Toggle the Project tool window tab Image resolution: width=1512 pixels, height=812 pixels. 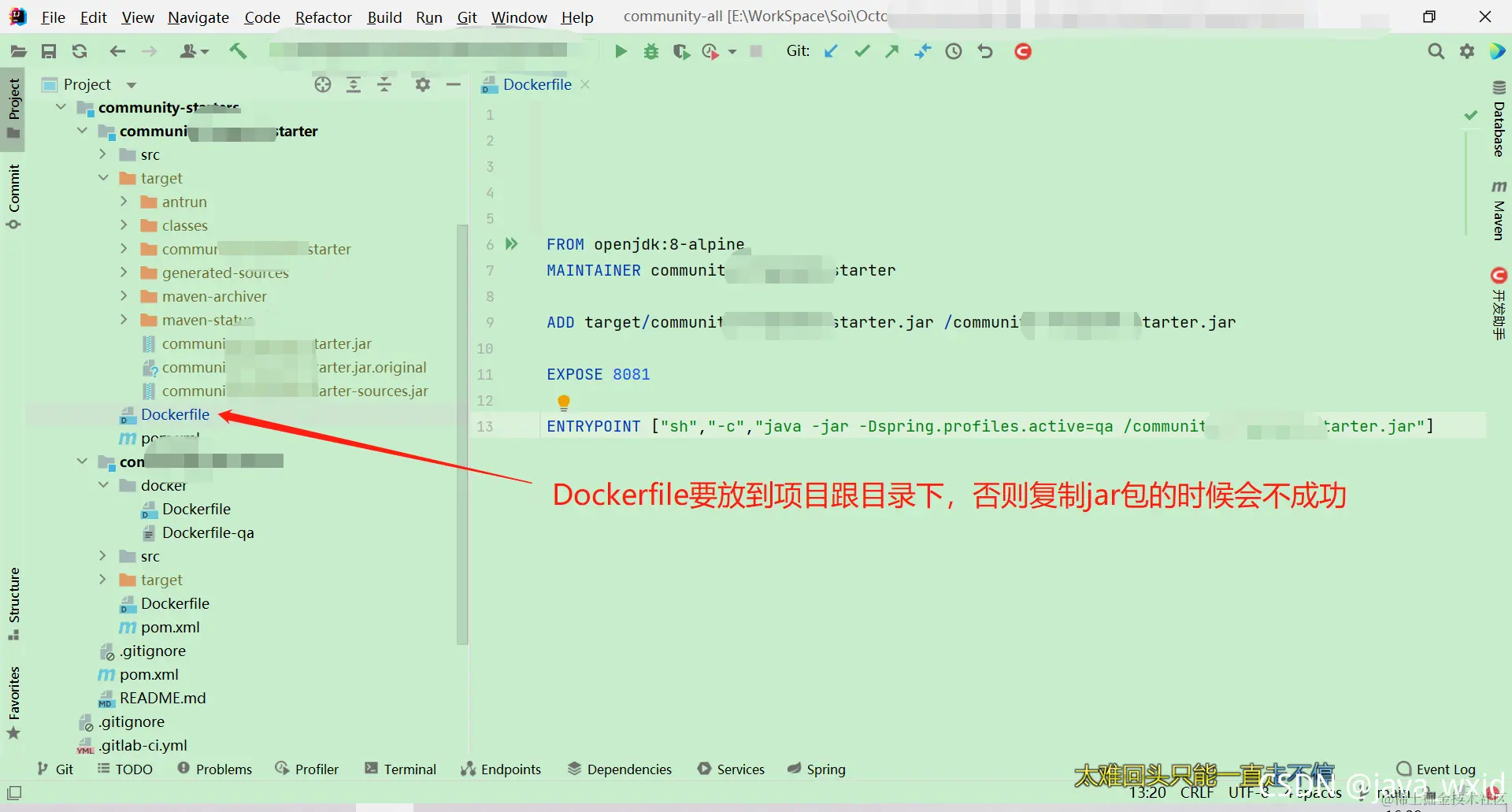click(x=13, y=109)
